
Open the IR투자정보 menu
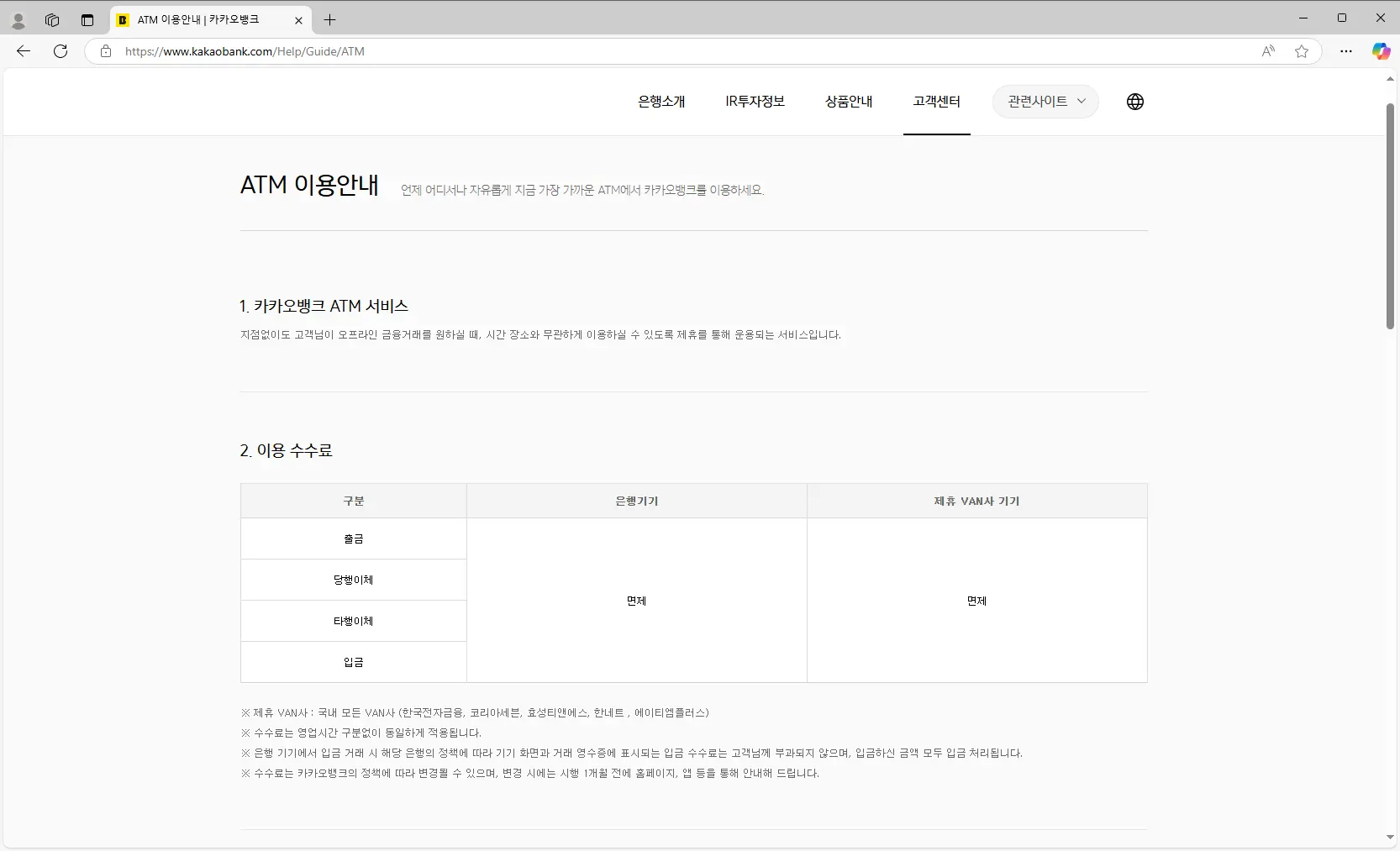coord(755,102)
